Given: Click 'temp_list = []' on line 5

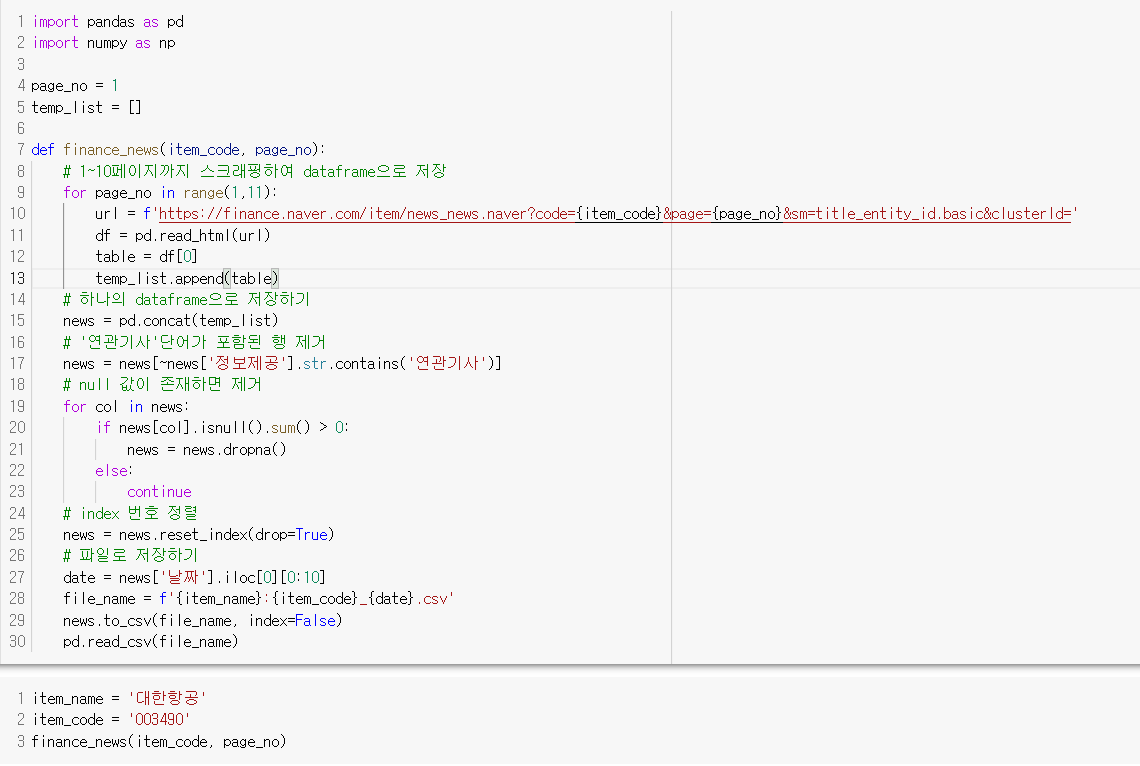Looking at the screenshot, I should [87, 108].
